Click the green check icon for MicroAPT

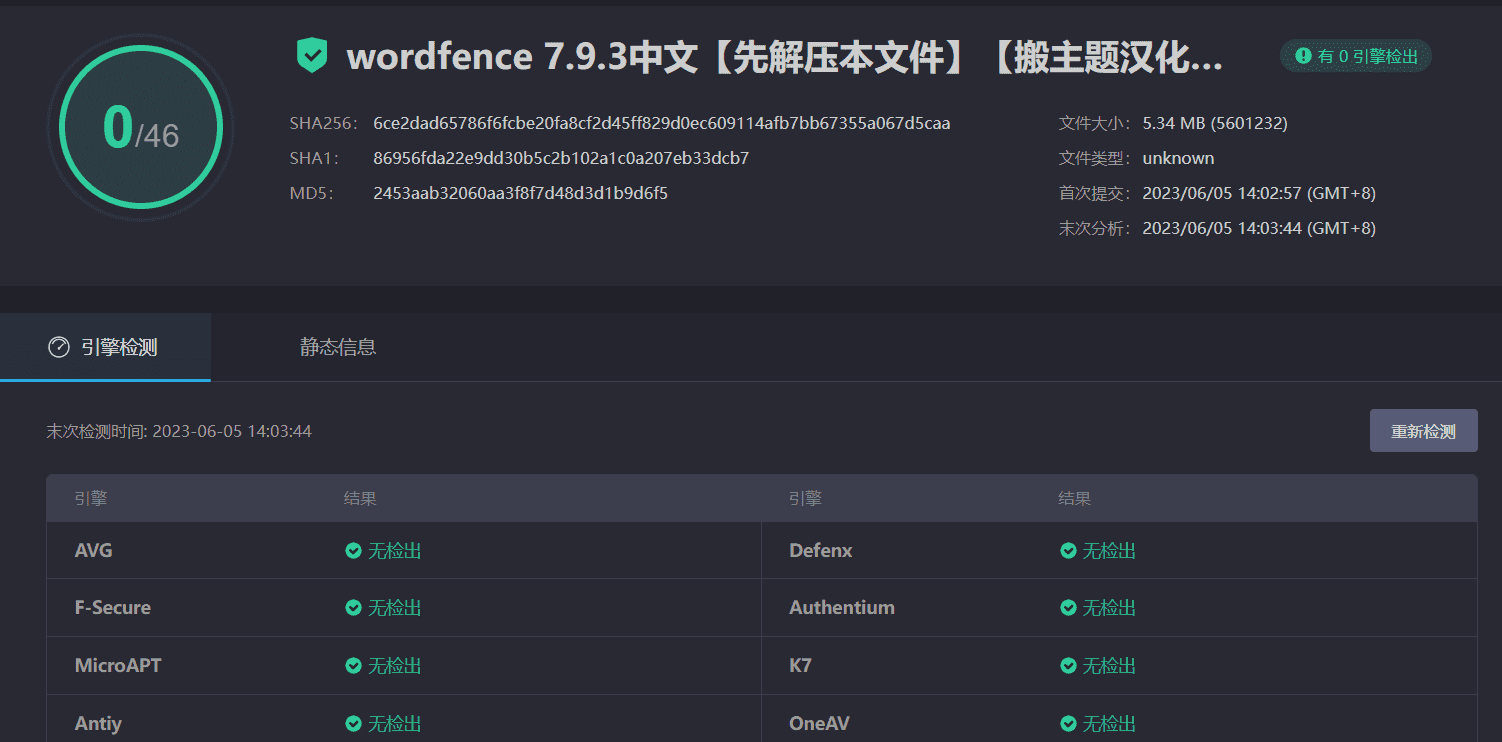(353, 666)
